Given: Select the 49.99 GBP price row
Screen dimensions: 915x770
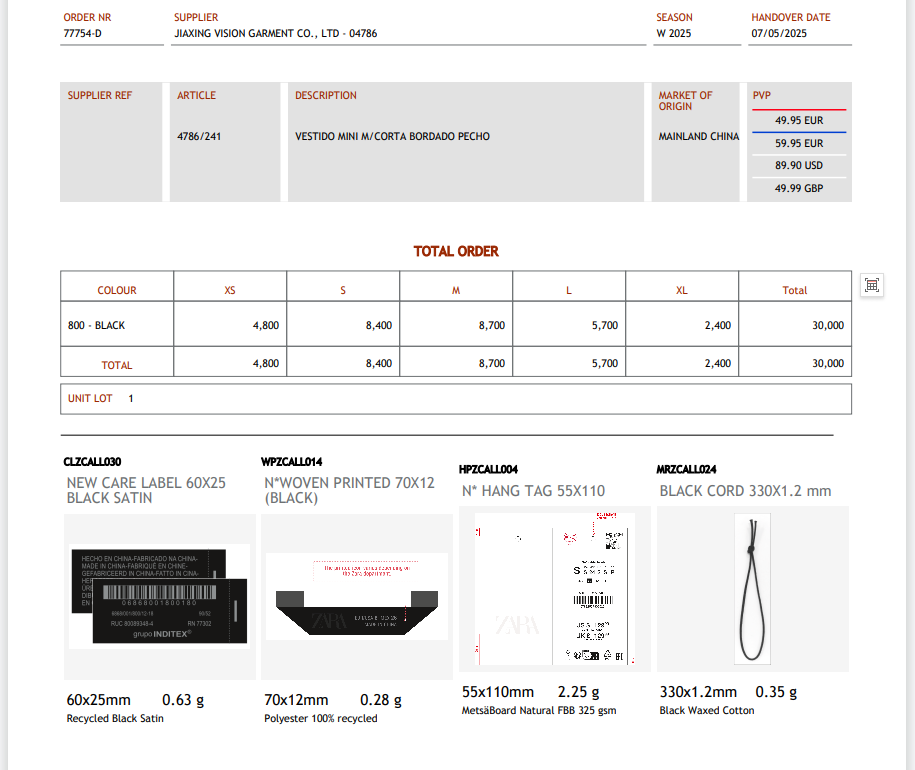Looking at the screenshot, I should pyautogui.click(x=798, y=188).
